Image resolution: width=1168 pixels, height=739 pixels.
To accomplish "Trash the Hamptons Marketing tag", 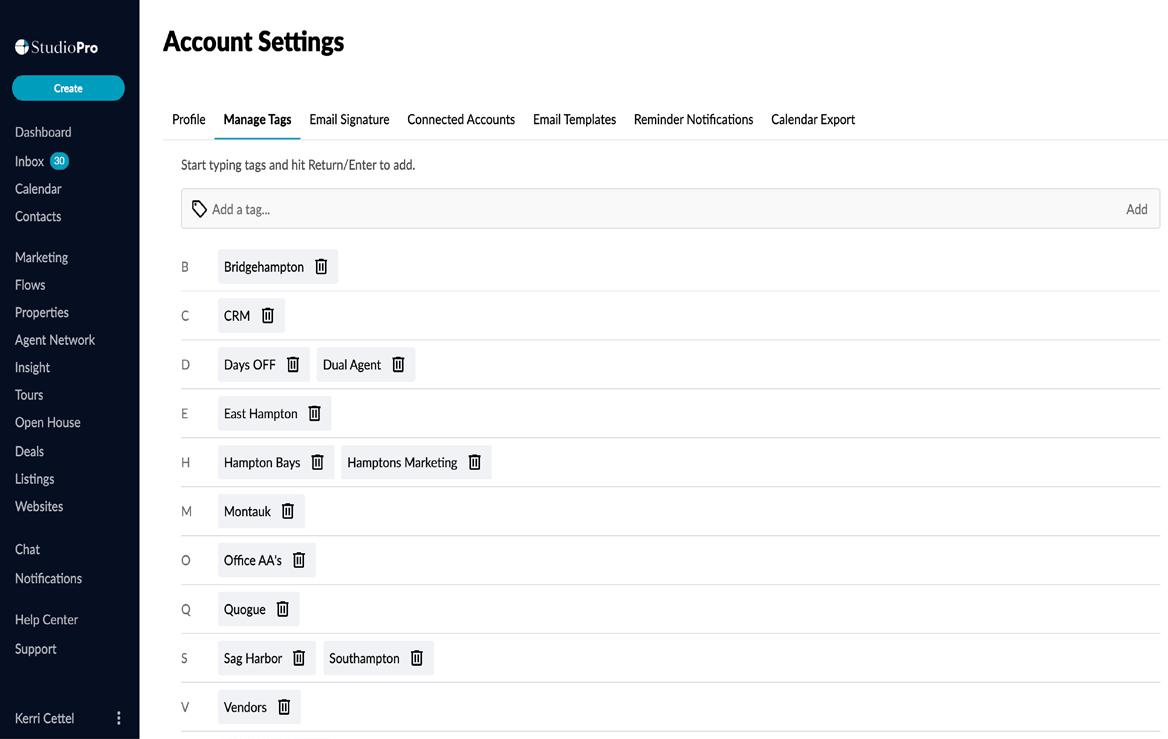I will (475, 462).
